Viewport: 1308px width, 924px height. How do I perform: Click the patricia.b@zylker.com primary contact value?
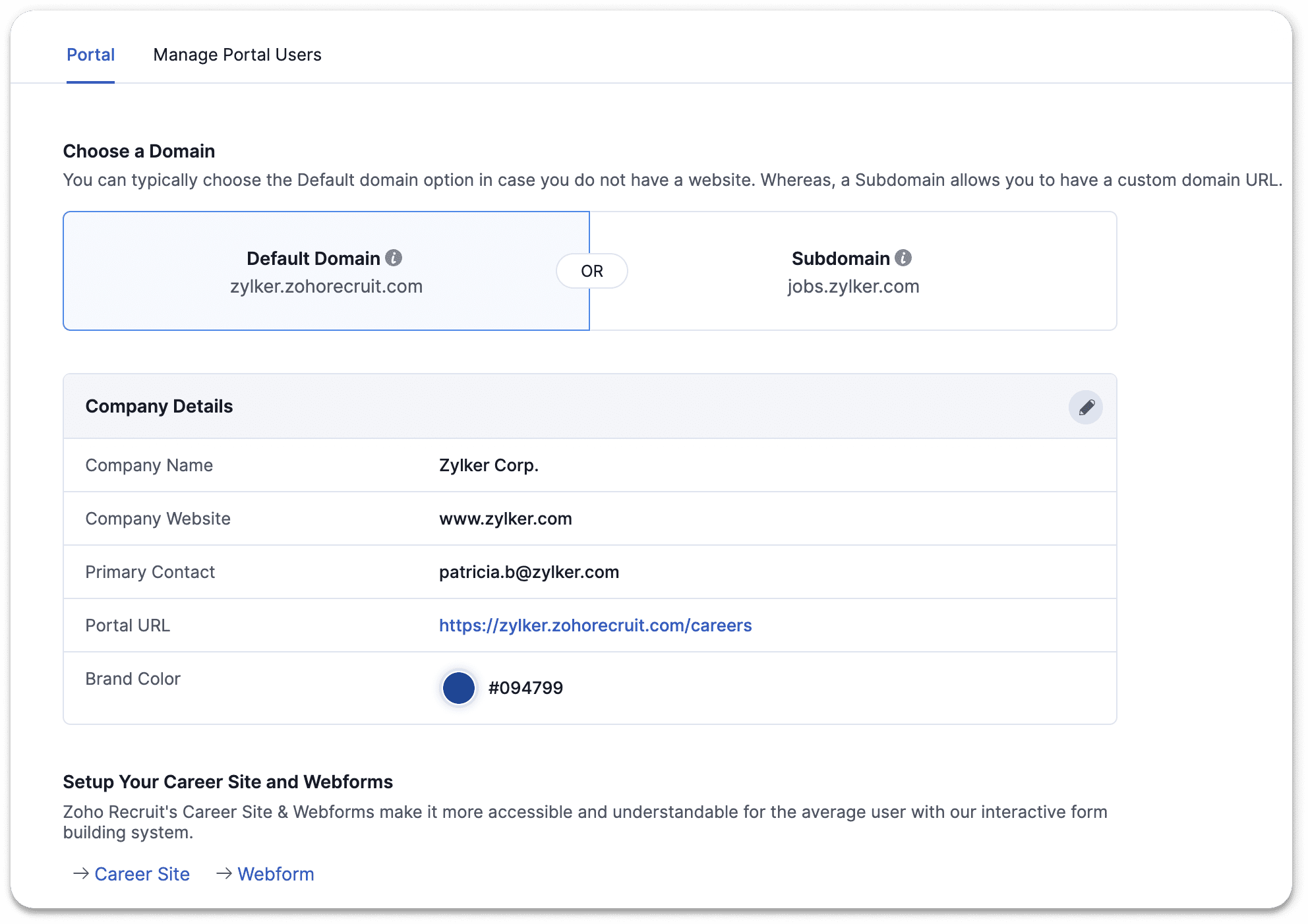[529, 572]
